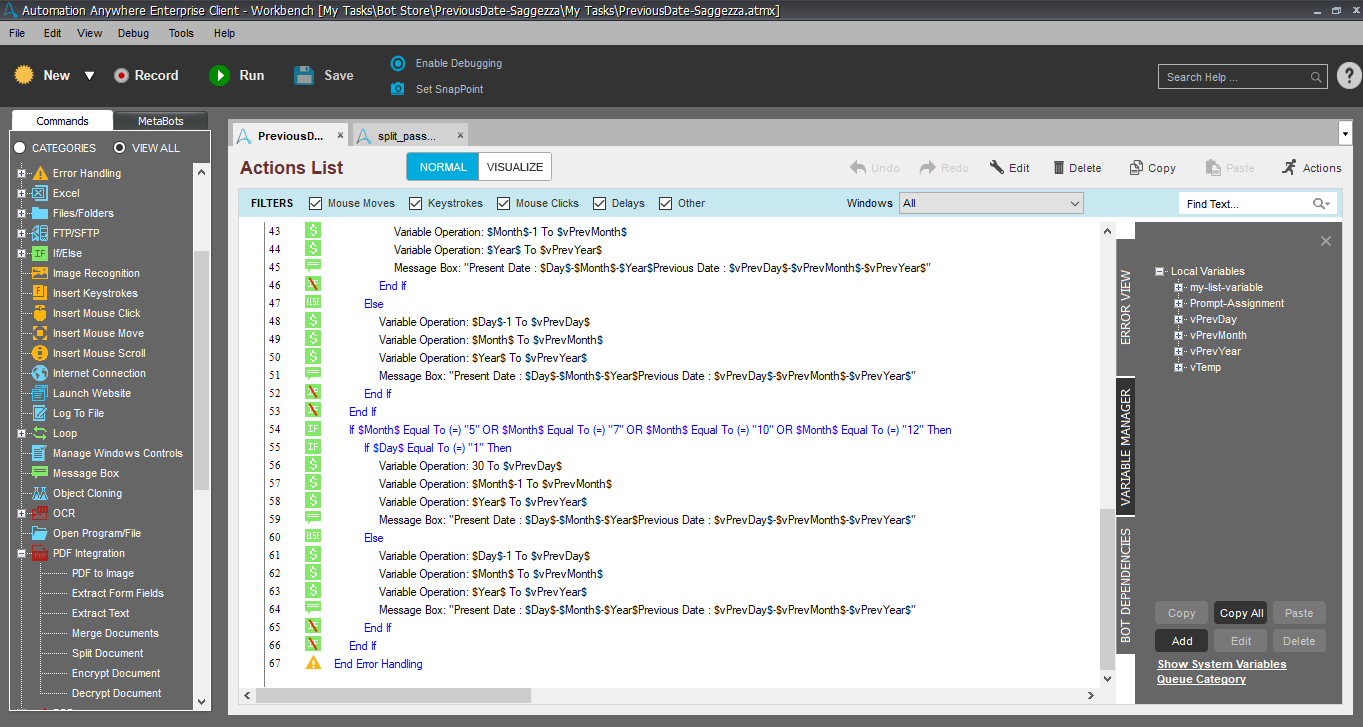Toggle the Keystrokes filter checkbox
Image resolution: width=1363 pixels, height=727 pixels.
[x=416, y=203]
